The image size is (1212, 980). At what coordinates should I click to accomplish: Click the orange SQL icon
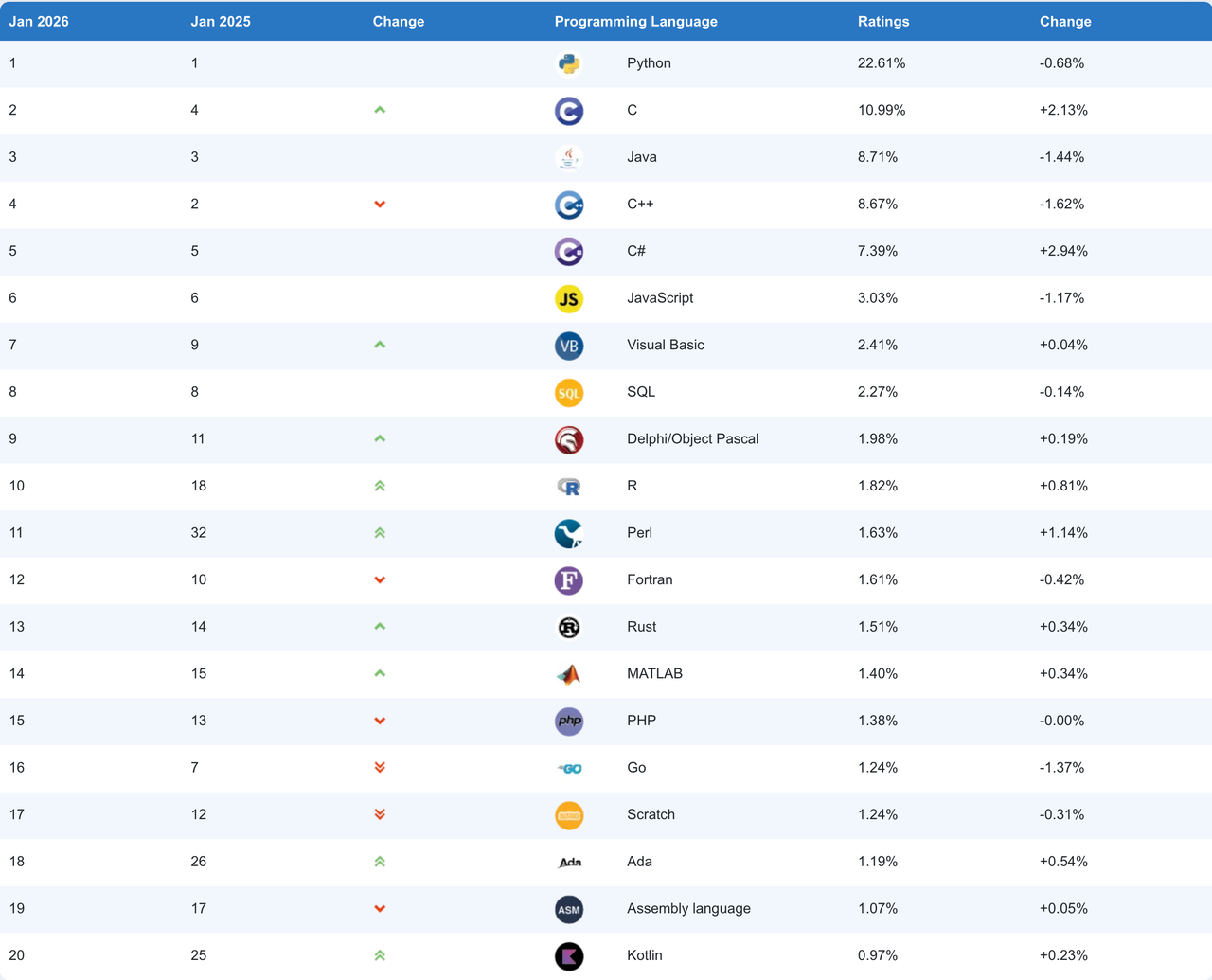(x=568, y=392)
